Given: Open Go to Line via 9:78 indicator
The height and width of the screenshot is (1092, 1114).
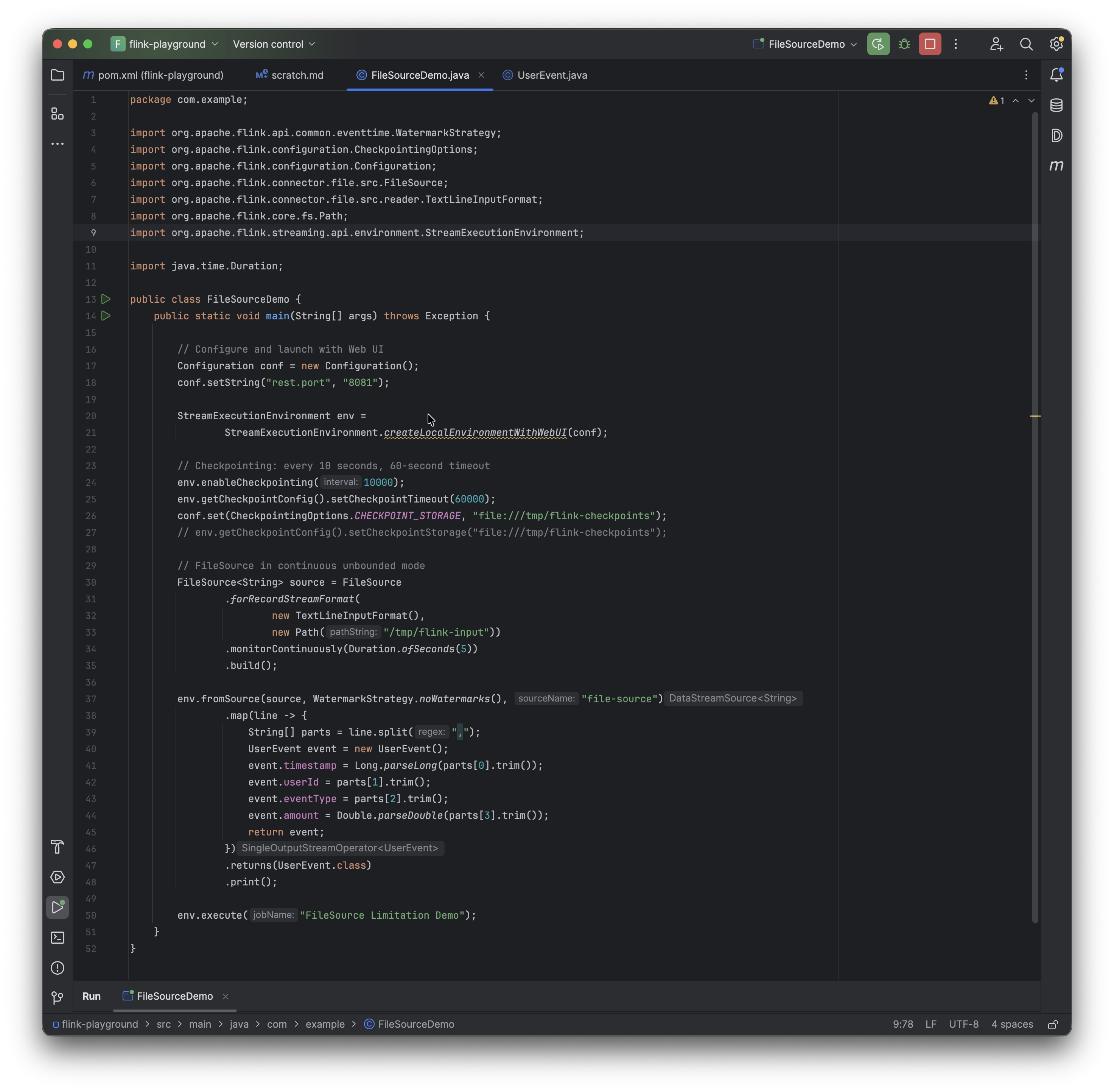Looking at the screenshot, I should (902, 1024).
